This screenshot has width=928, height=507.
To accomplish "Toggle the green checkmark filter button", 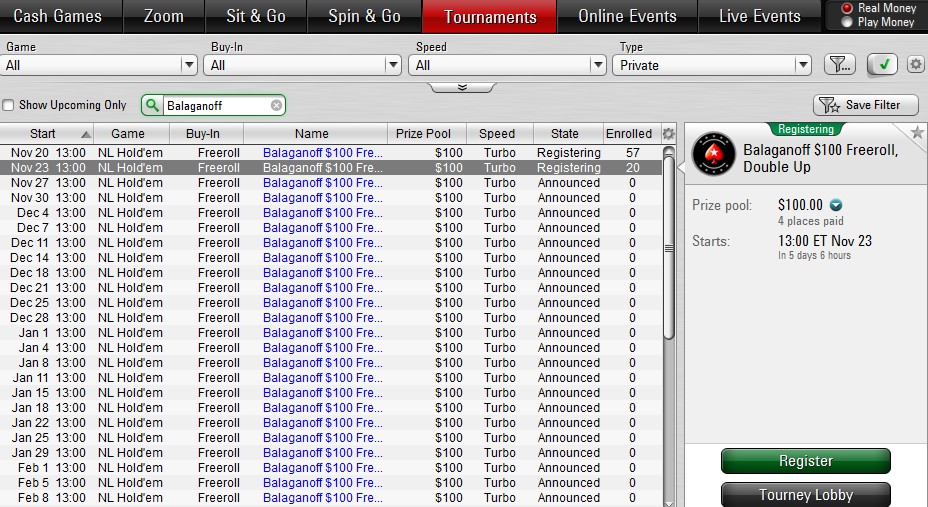I will [x=882, y=65].
